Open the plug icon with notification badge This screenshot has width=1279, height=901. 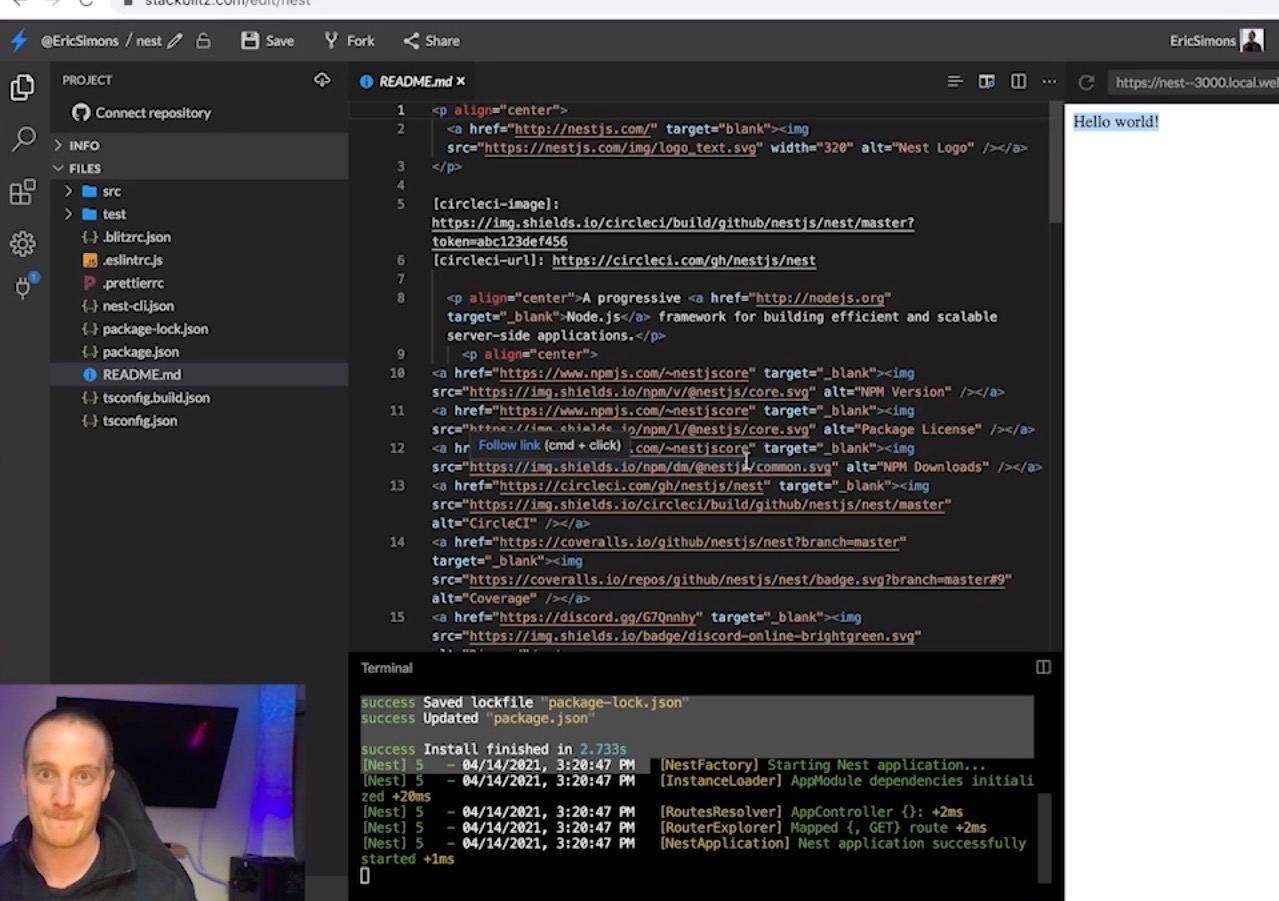(x=24, y=288)
